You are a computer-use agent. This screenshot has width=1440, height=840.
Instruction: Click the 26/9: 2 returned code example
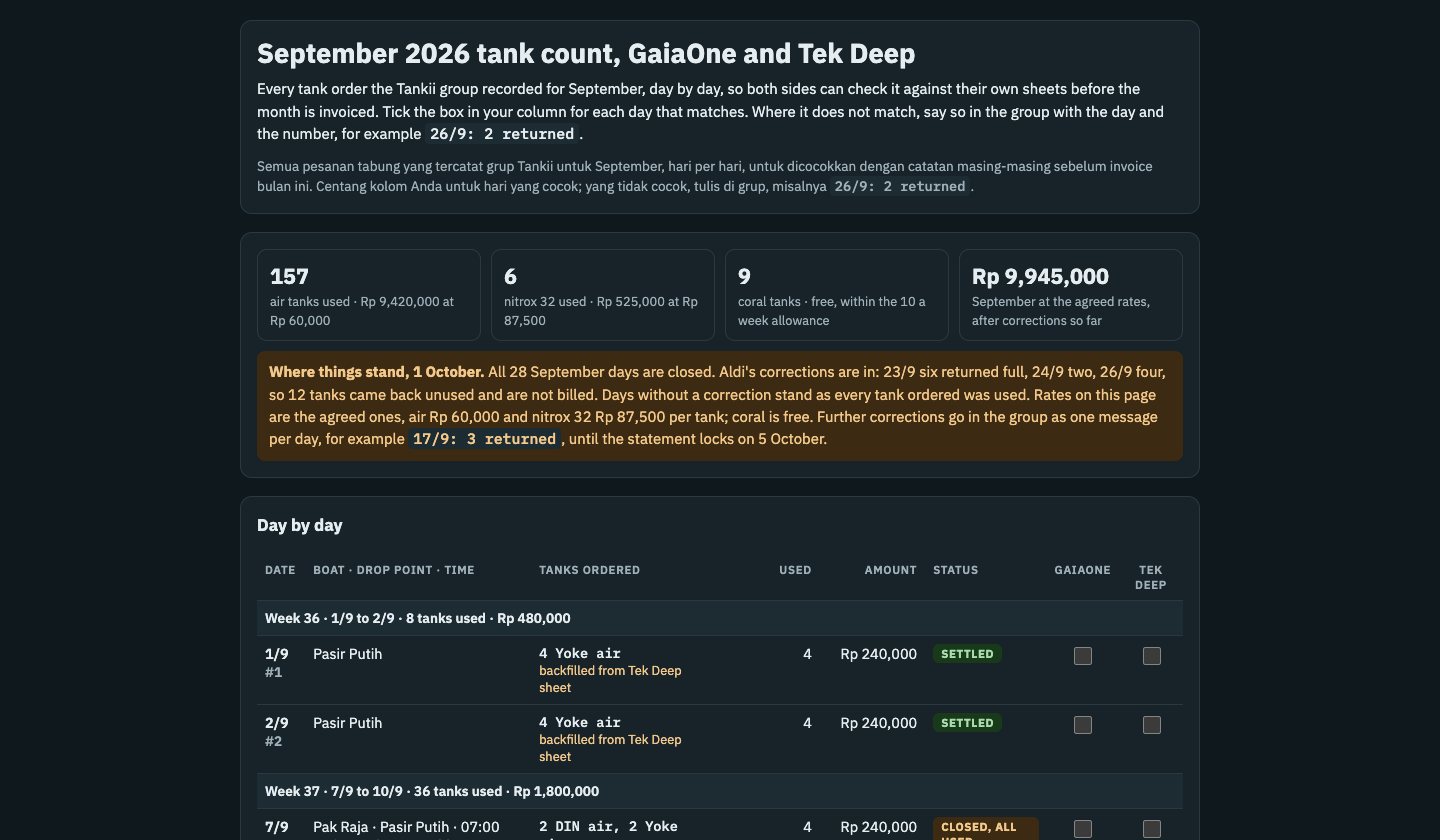[502, 134]
